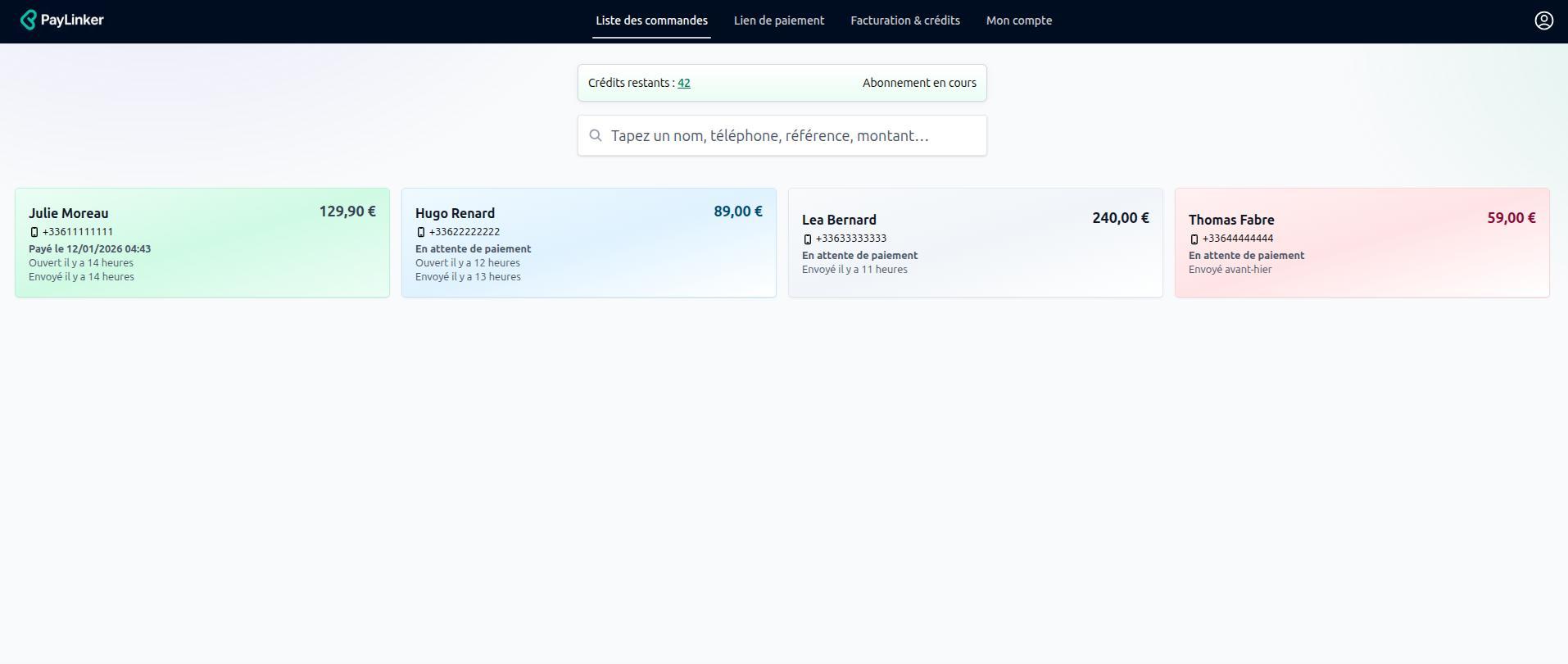
Task: Click phone icon on Hugo Renard's card
Action: (x=421, y=233)
